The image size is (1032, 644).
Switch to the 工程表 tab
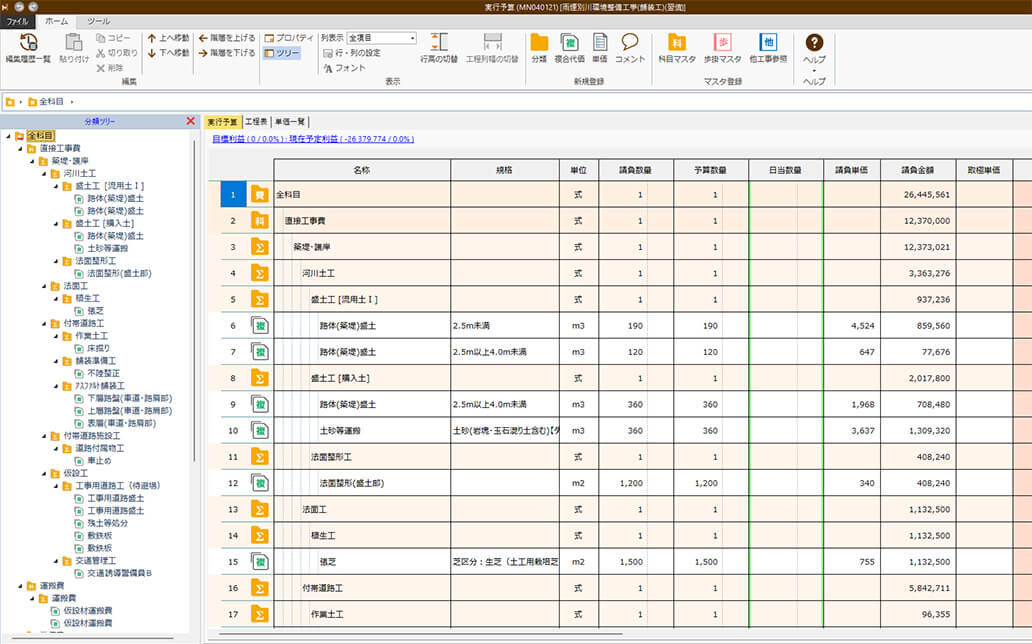point(256,121)
